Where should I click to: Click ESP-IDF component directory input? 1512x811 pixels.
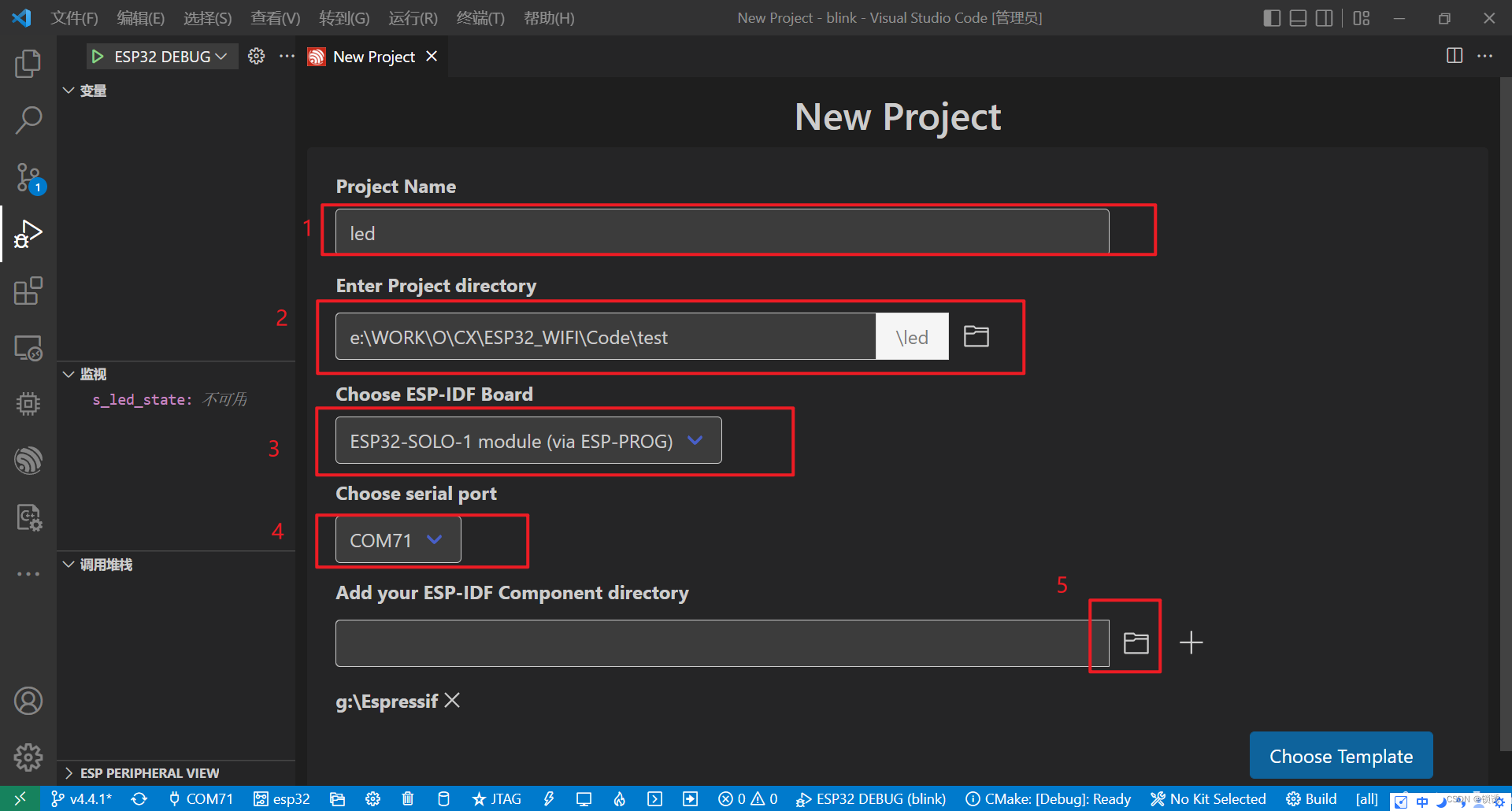[722, 643]
